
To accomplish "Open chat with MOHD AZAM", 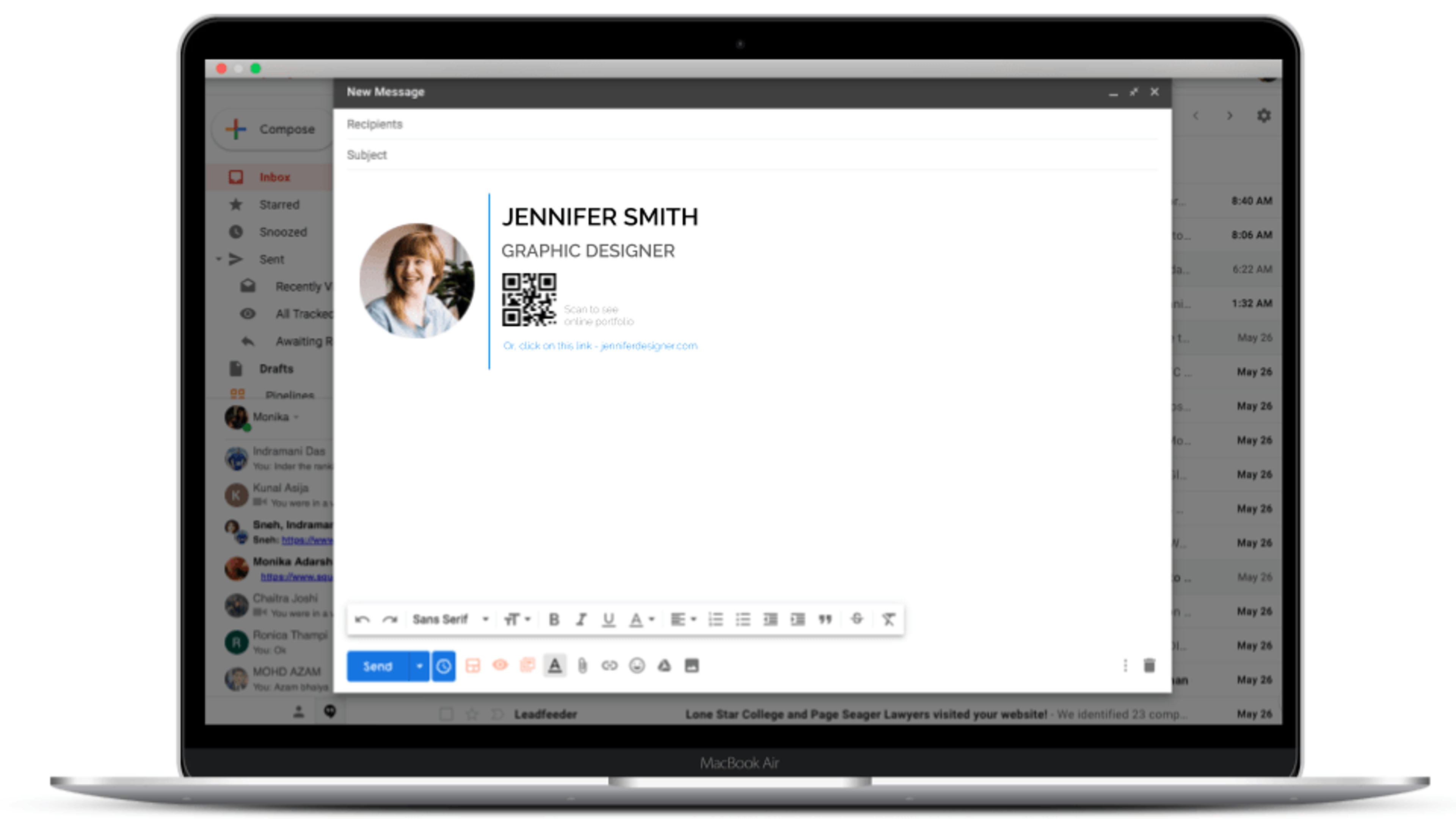I will click(x=278, y=679).
